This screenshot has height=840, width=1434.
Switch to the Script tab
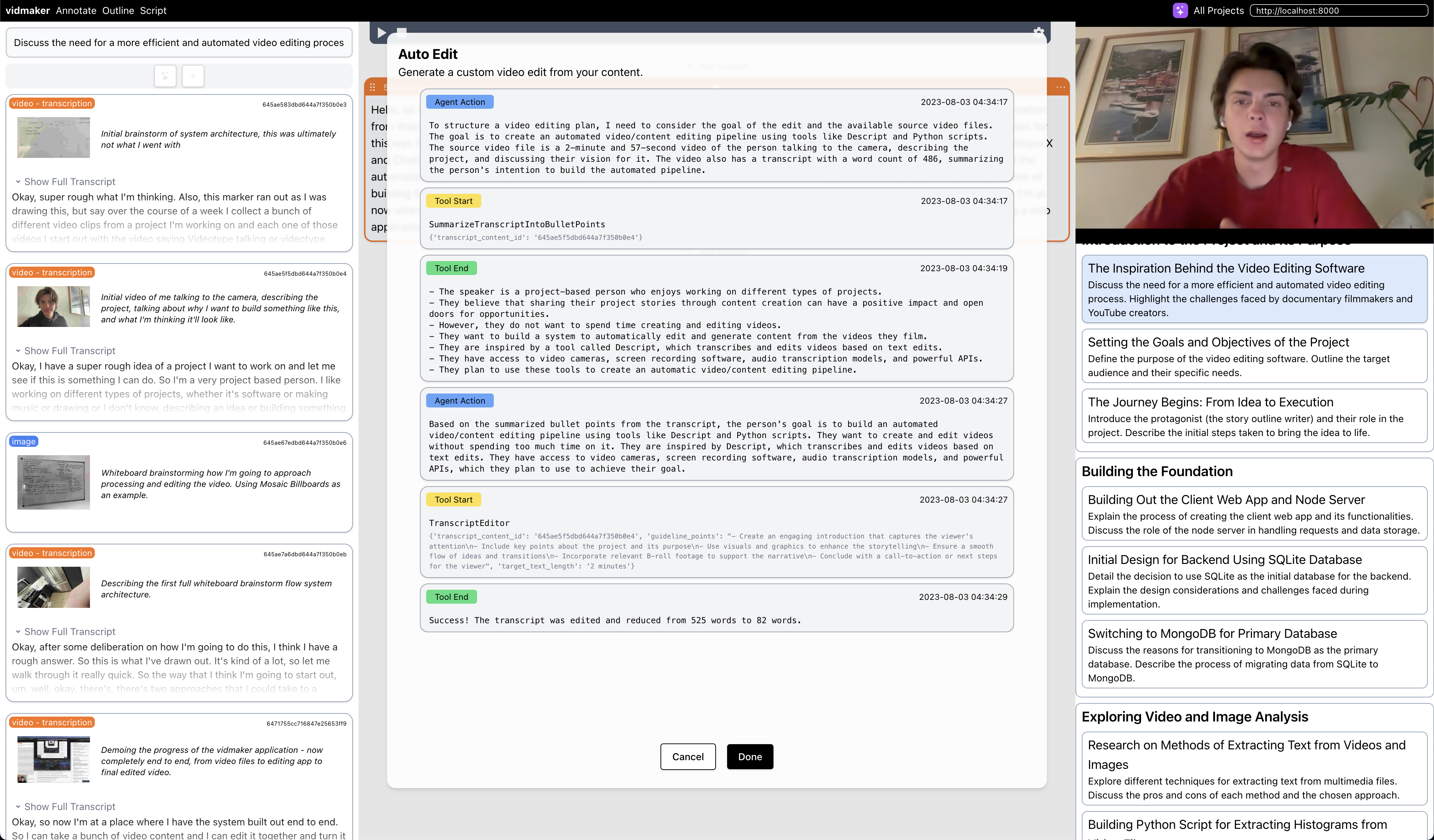tap(153, 10)
